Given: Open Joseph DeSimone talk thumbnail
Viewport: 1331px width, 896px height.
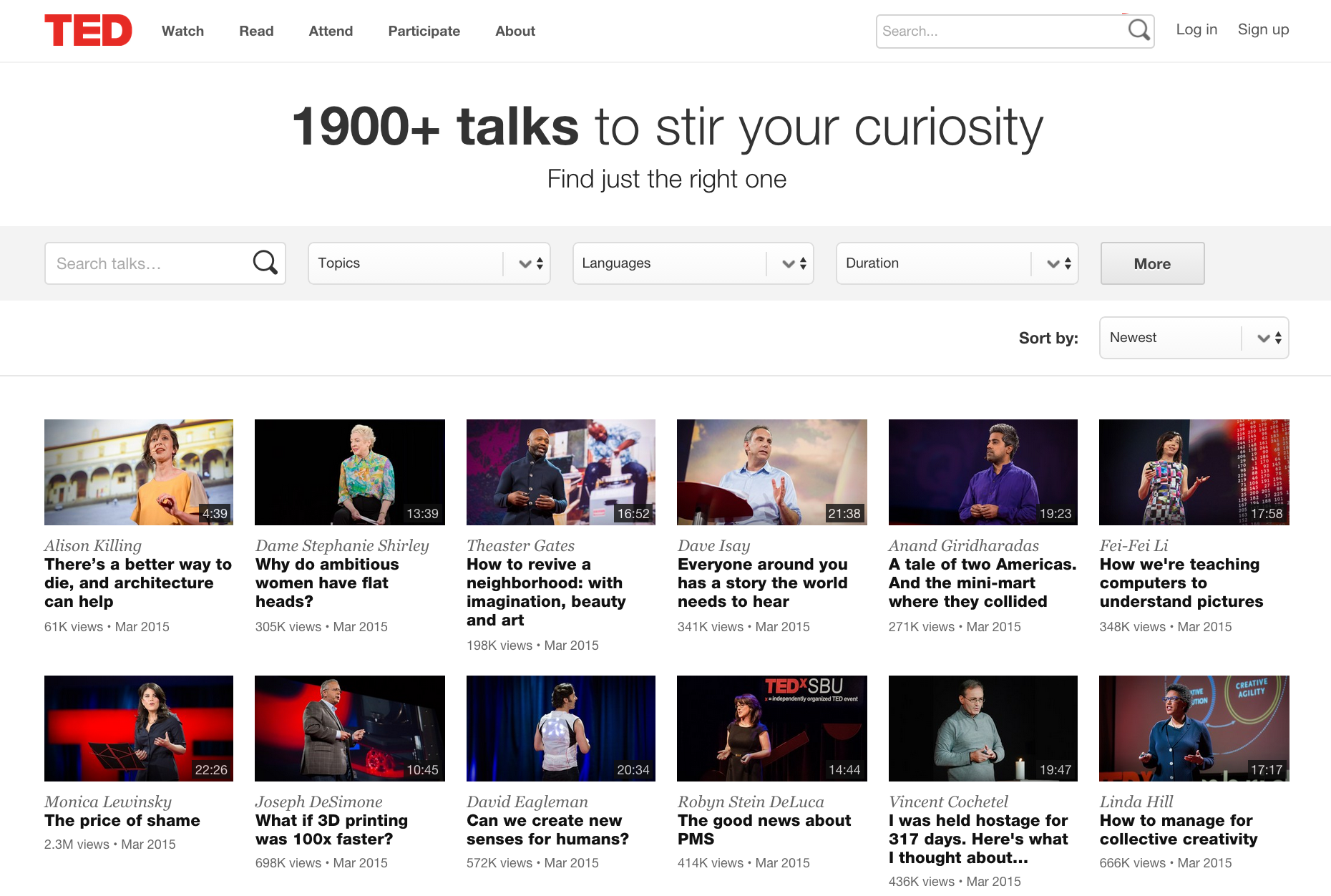Looking at the screenshot, I should tap(350, 729).
